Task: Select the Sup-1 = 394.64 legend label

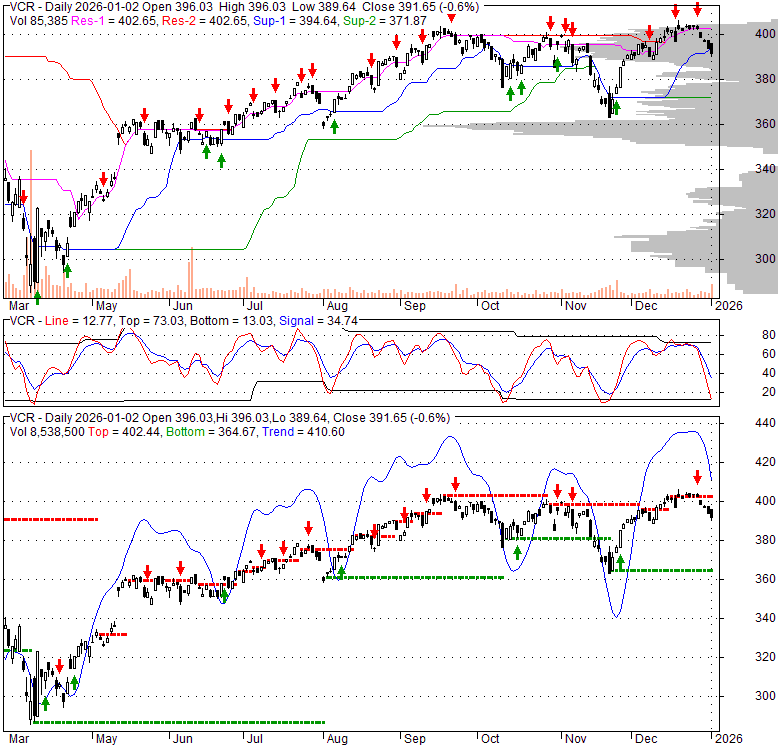Action: [x=295, y=21]
